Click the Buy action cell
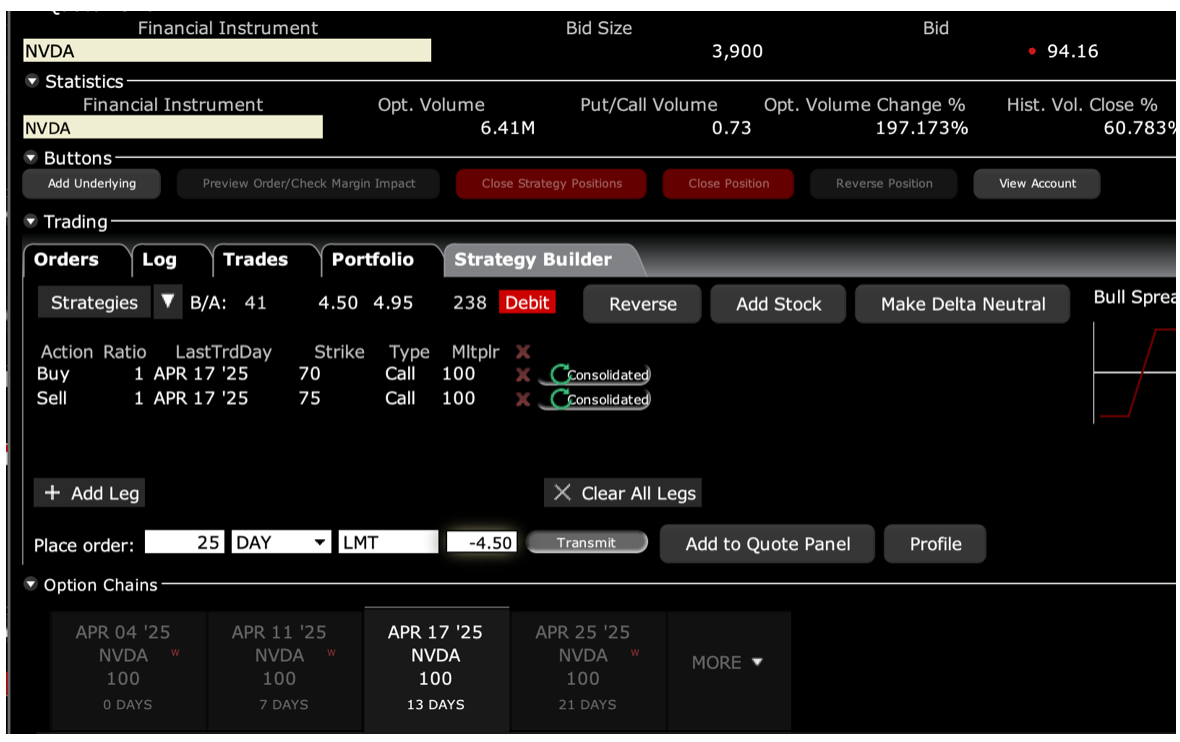Viewport: 1180px width, 742px height. [53, 374]
